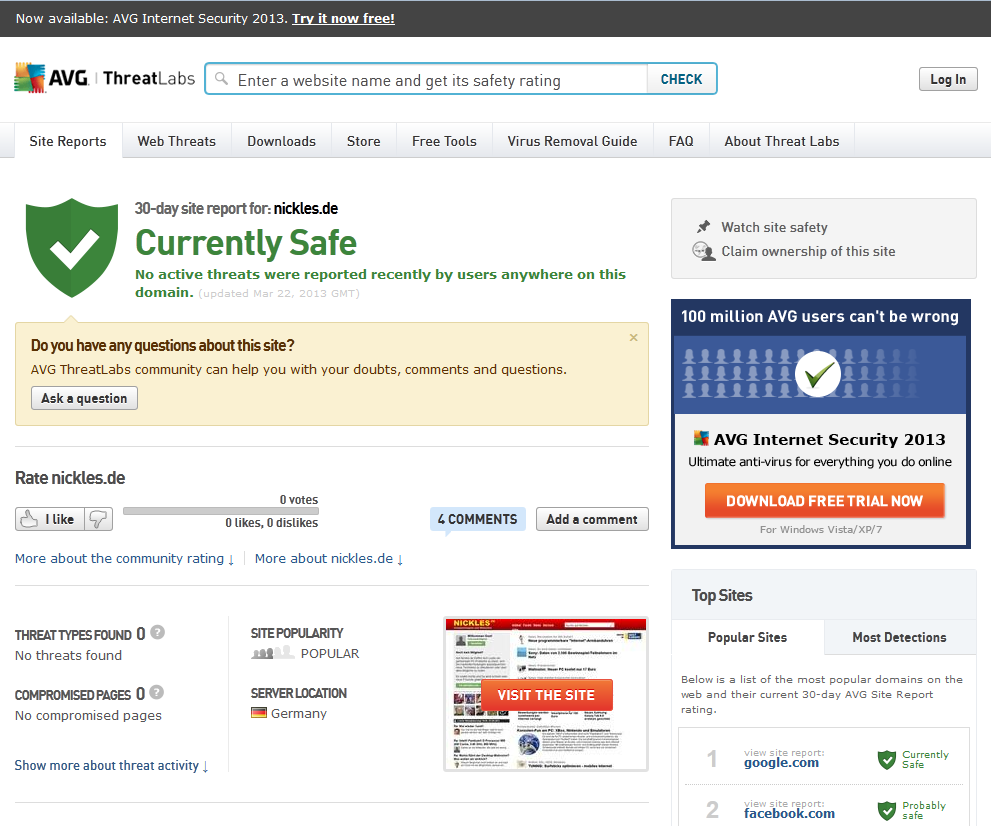Click the Rate nickles.de heading
Viewport: 991px width, 826px height.
(x=70, y=478)
